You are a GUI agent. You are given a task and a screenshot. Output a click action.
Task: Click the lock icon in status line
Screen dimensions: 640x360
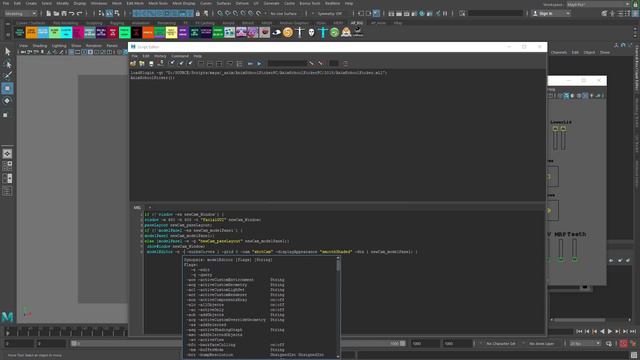pyautogui.click(x=198, y=13)
